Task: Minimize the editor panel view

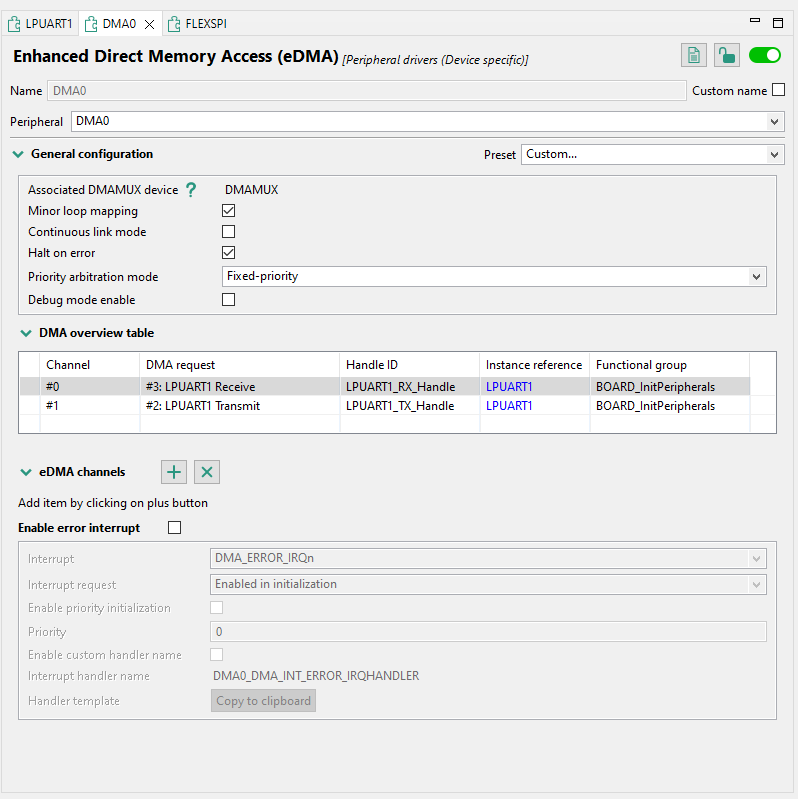Action: (x=755, y=21)
